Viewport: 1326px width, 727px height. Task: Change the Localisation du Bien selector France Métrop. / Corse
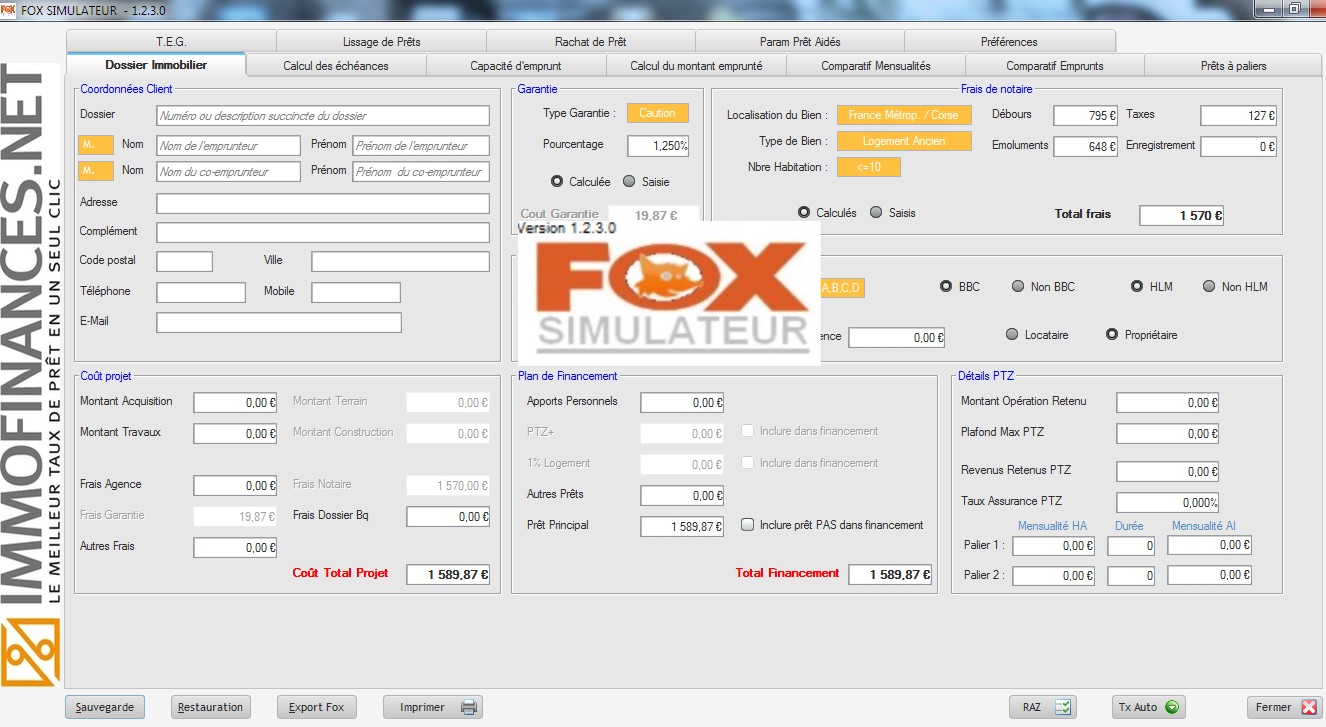coord(904,114)
